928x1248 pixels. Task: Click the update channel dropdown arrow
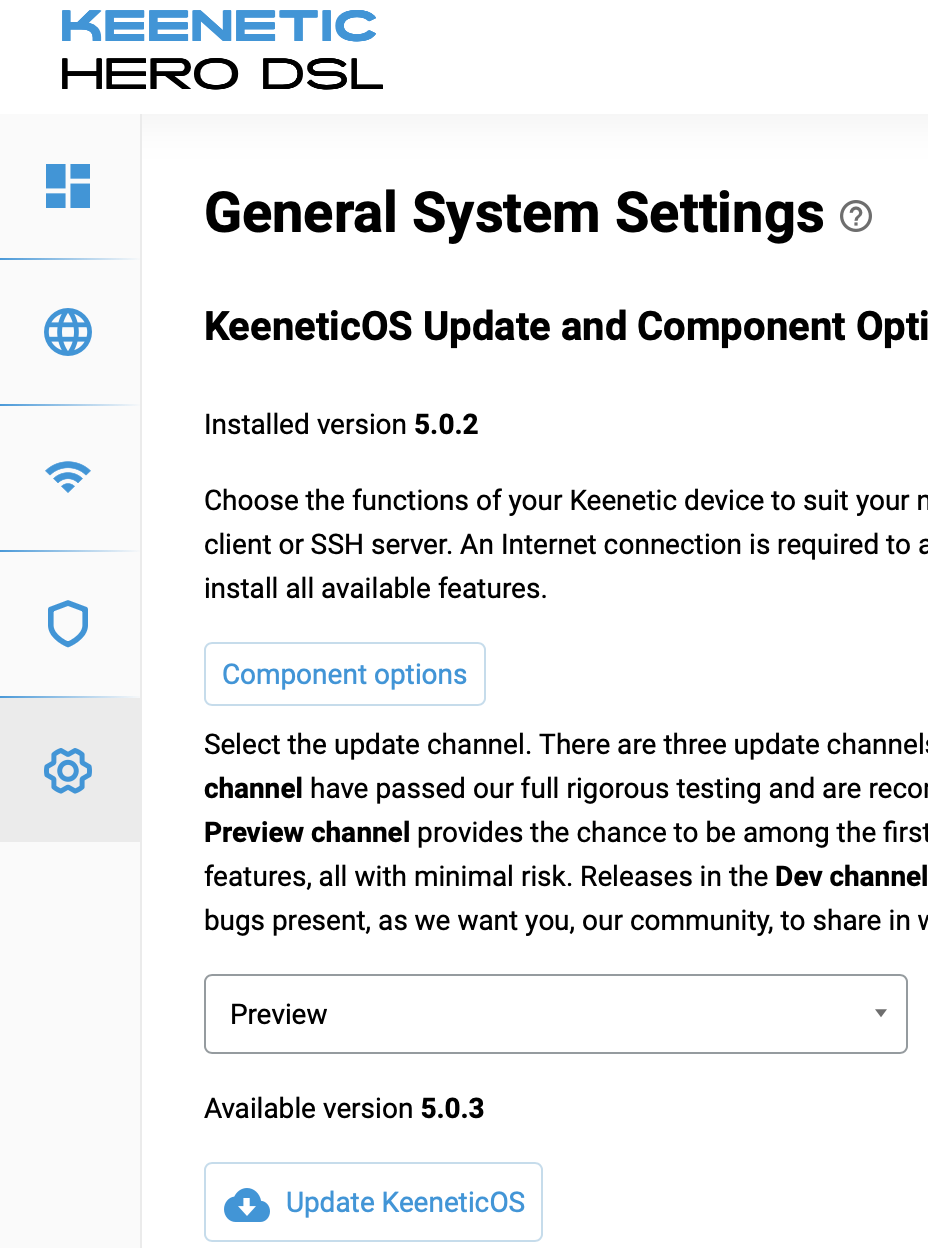tap(881, 1014)
